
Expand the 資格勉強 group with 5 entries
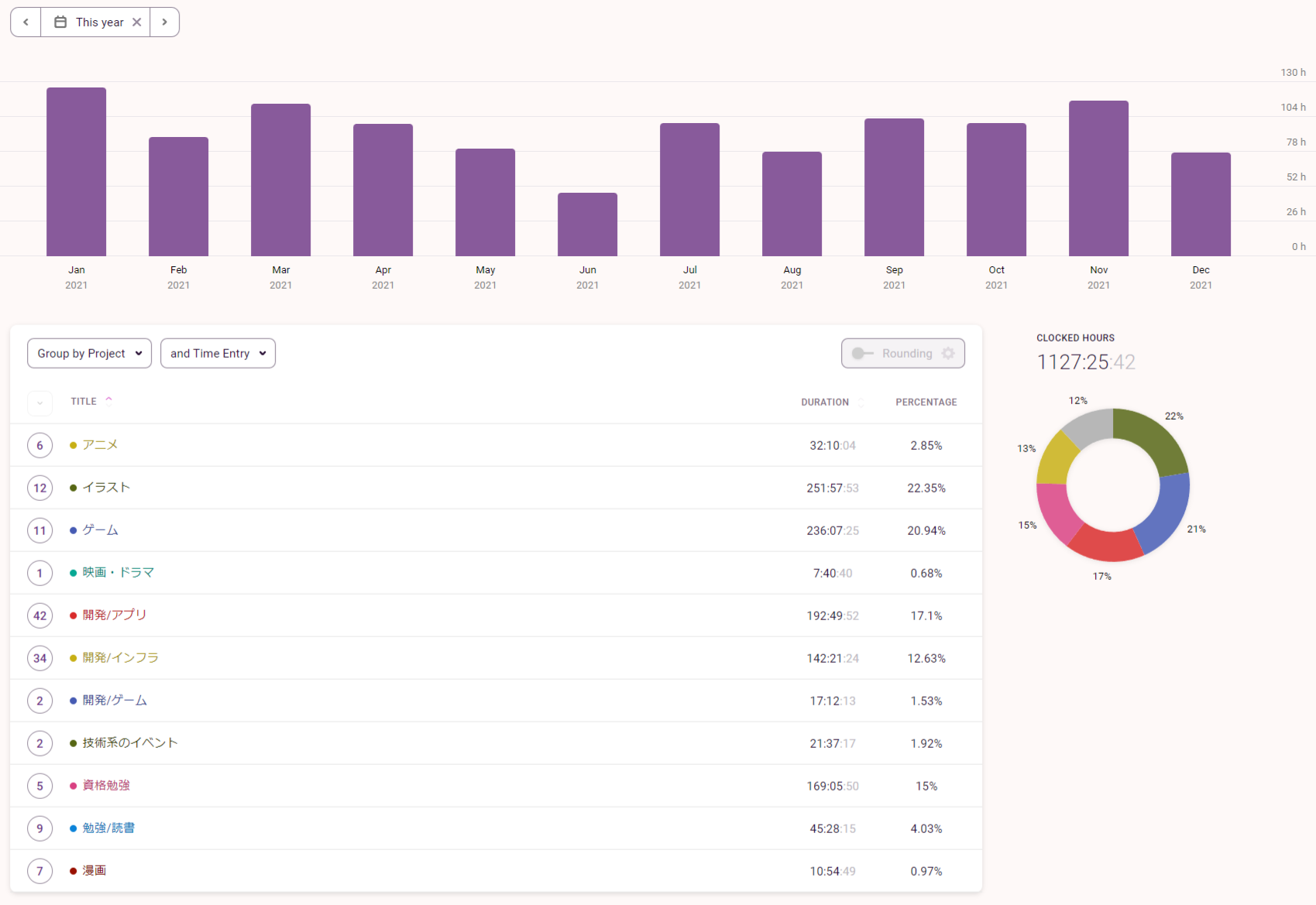[x=40, y=786]
